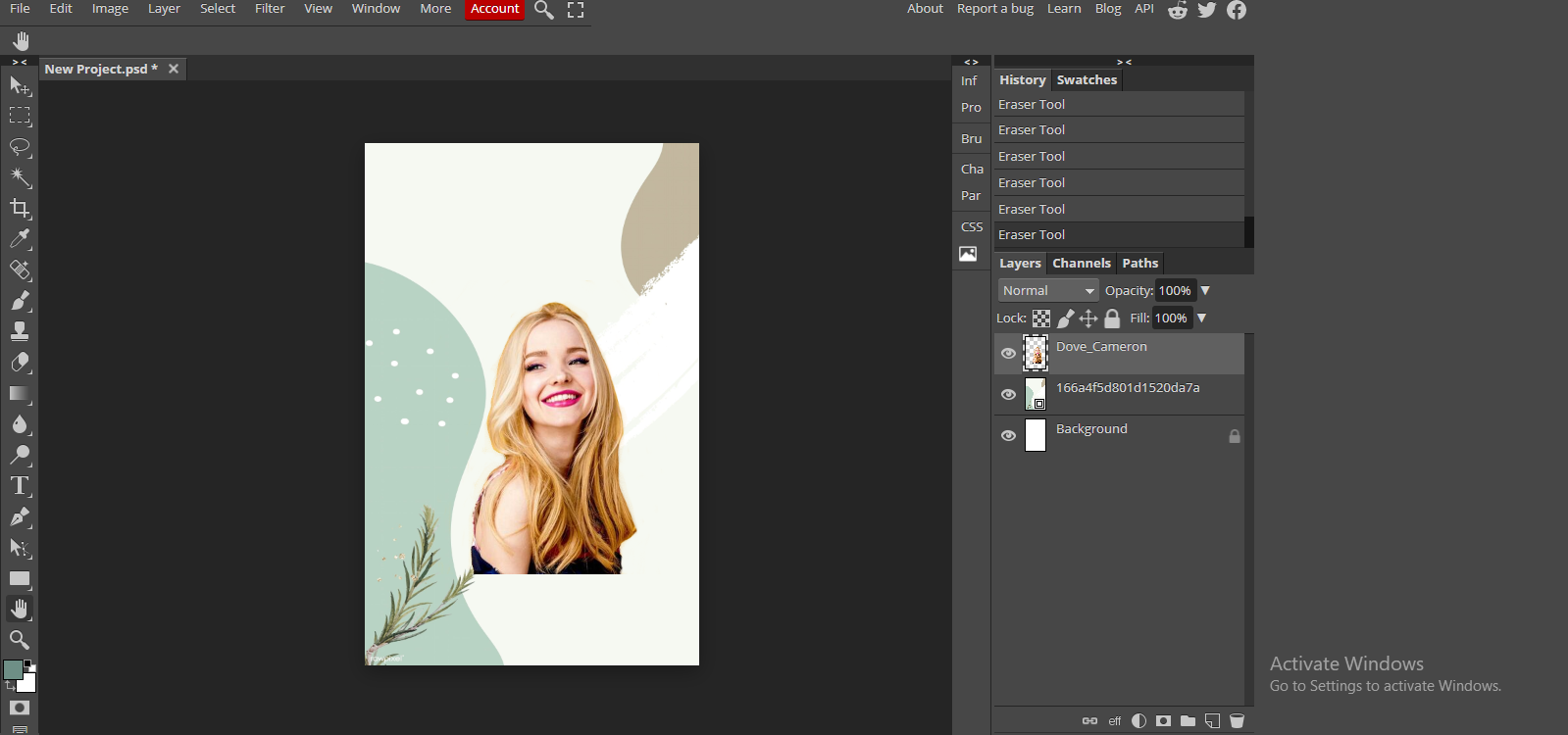Open the Fill slider arrow
The image size is (1568, 735).
(x=1201, y=318)
